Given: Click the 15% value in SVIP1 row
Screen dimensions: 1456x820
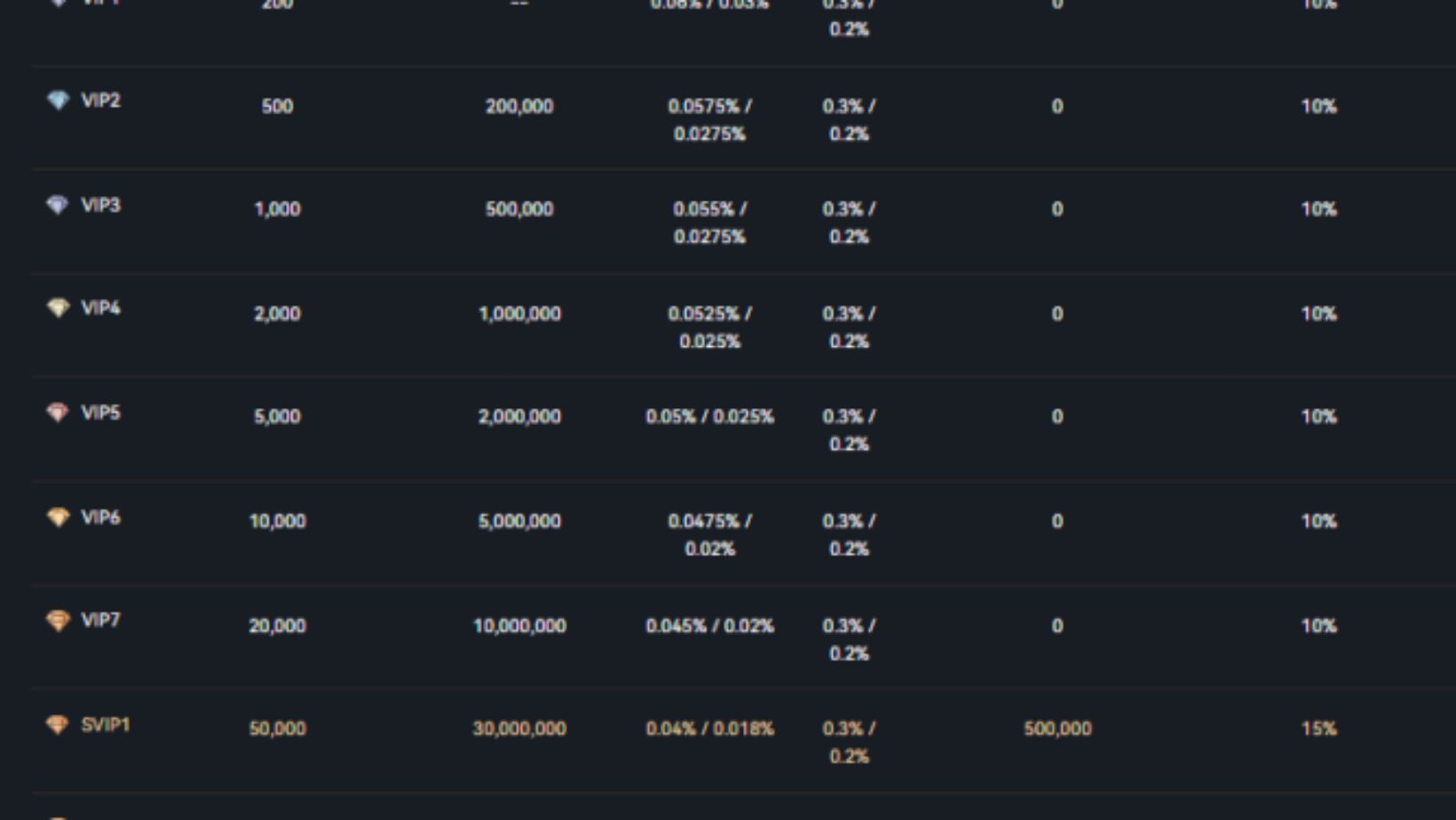Looking at the screenshot, I should 1318,729.
